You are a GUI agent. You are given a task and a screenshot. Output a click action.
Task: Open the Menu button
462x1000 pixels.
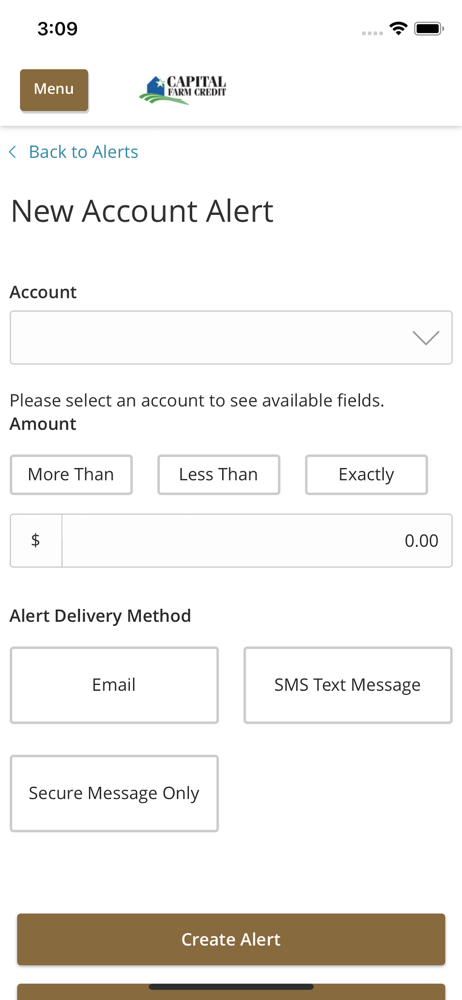[x=54, y=89]
